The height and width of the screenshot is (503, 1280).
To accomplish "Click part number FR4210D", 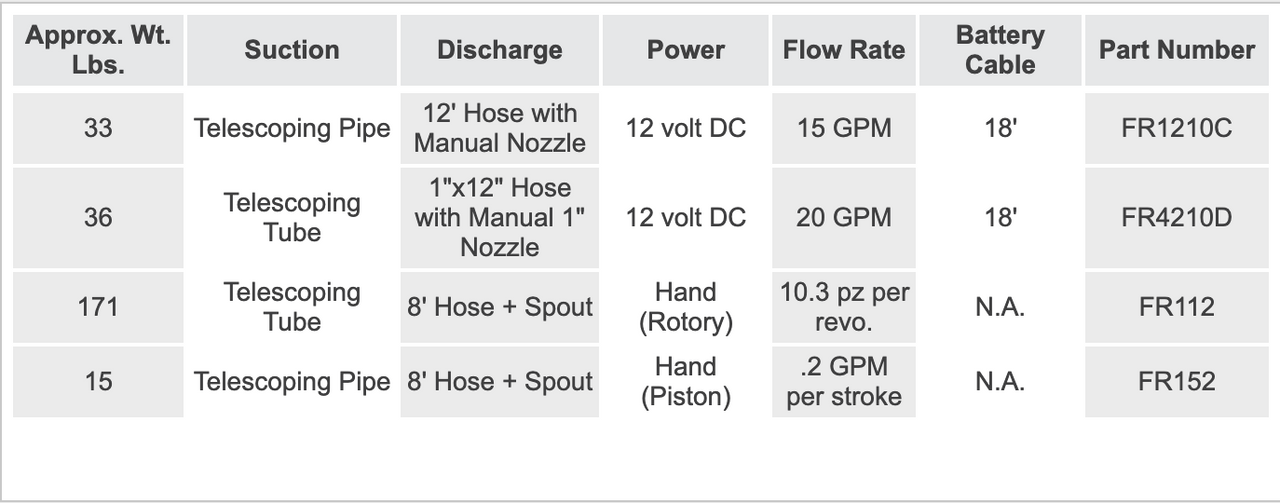I will 1176,217.
